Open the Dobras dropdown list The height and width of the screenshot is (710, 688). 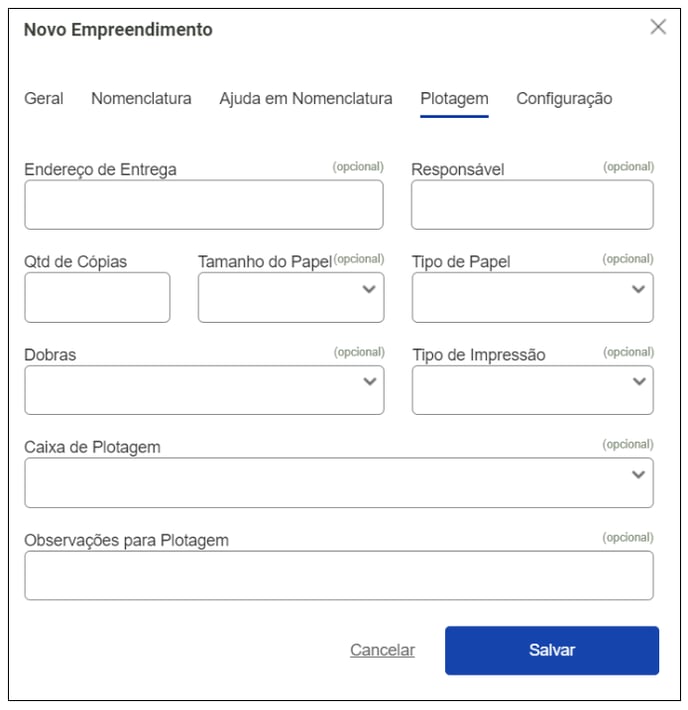point(203,390)
